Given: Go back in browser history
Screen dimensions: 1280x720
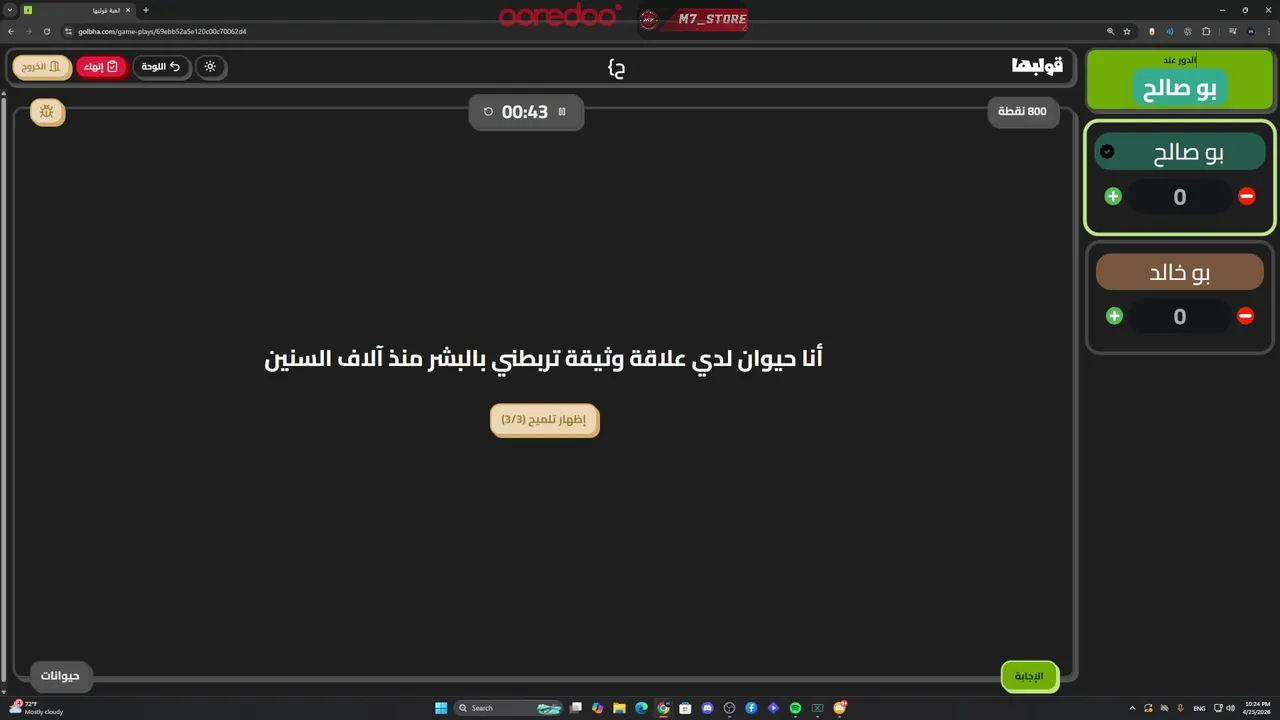Looking at the screenshot, I should click(x=11, y=31).
